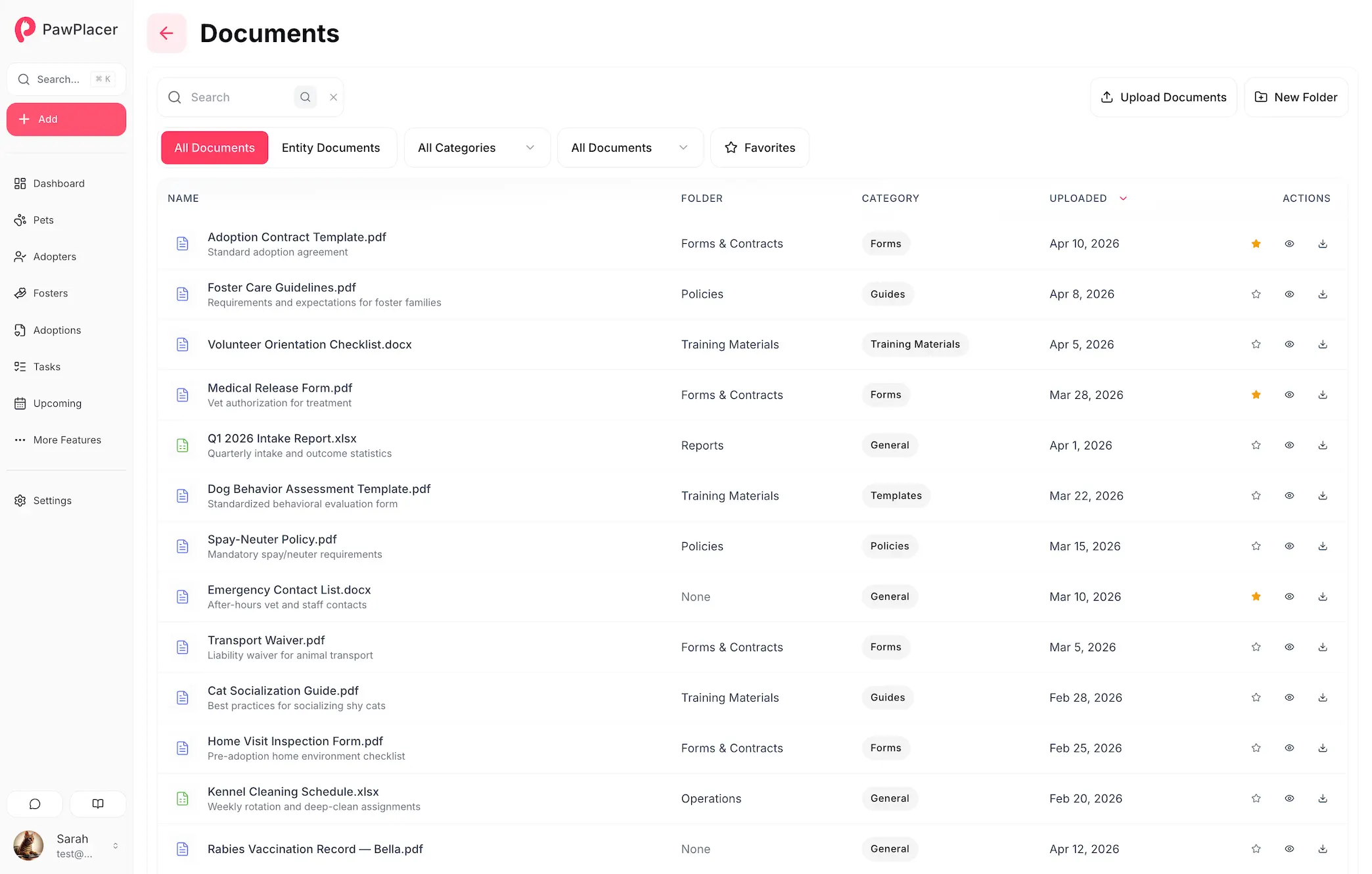This screenshot has height=874, width=1372.
Task: Expand the All Documents file type filter
Action: (629, 147)
